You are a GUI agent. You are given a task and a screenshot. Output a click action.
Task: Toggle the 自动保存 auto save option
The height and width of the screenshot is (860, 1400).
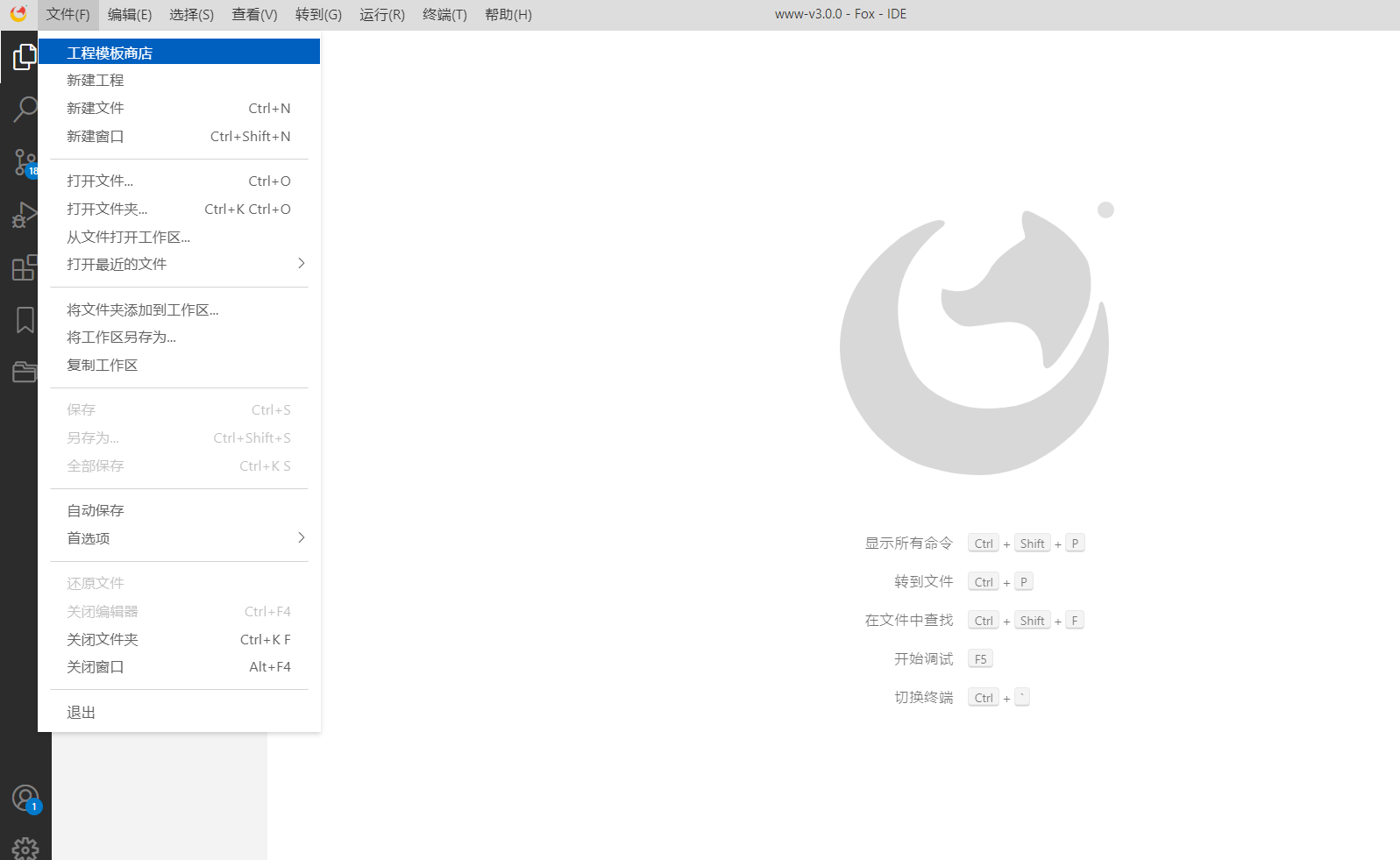(96, 510)
